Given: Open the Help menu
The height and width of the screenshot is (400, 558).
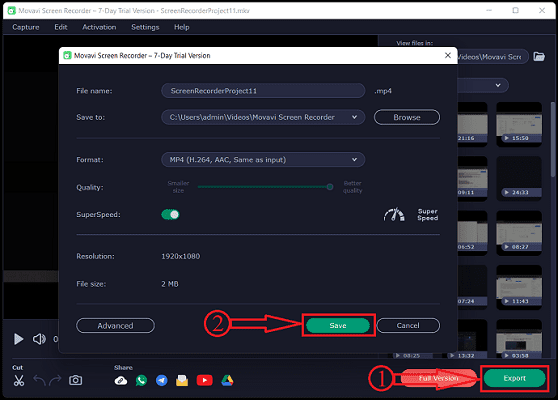Looking at the screenshot, I should click(x=181, y=27).
